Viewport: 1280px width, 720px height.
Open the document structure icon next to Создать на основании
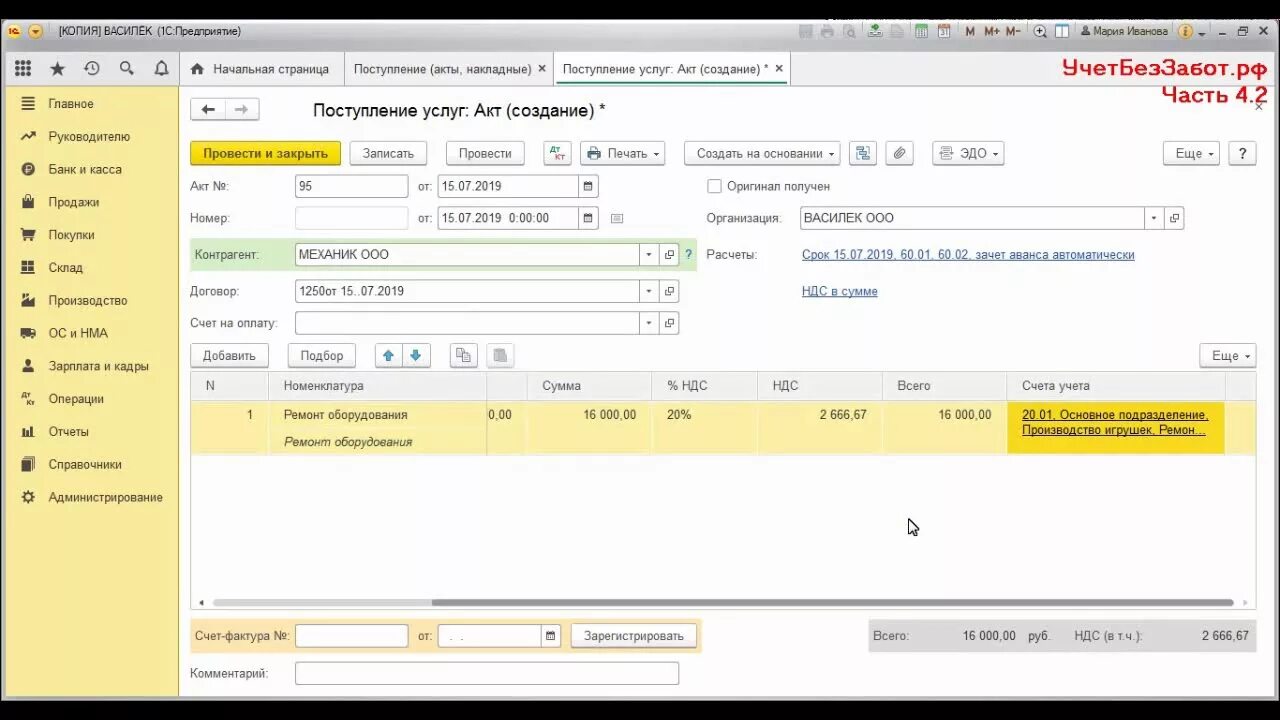click(863, 153)
